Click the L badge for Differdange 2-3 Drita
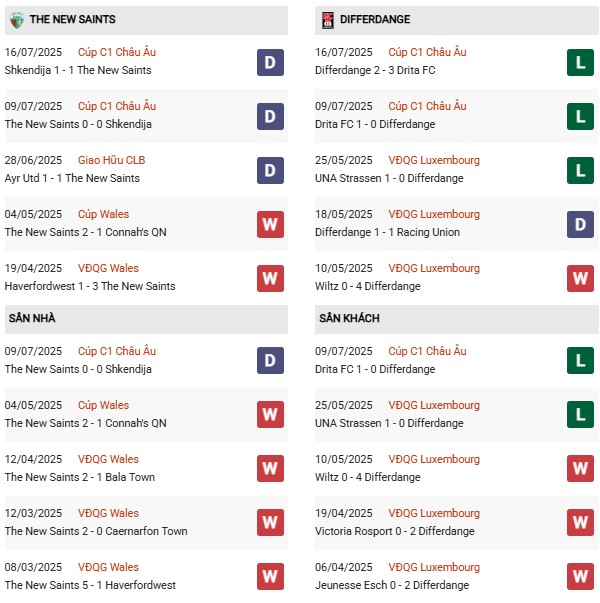This screenshot has height=603, width=600. (579, 62)
